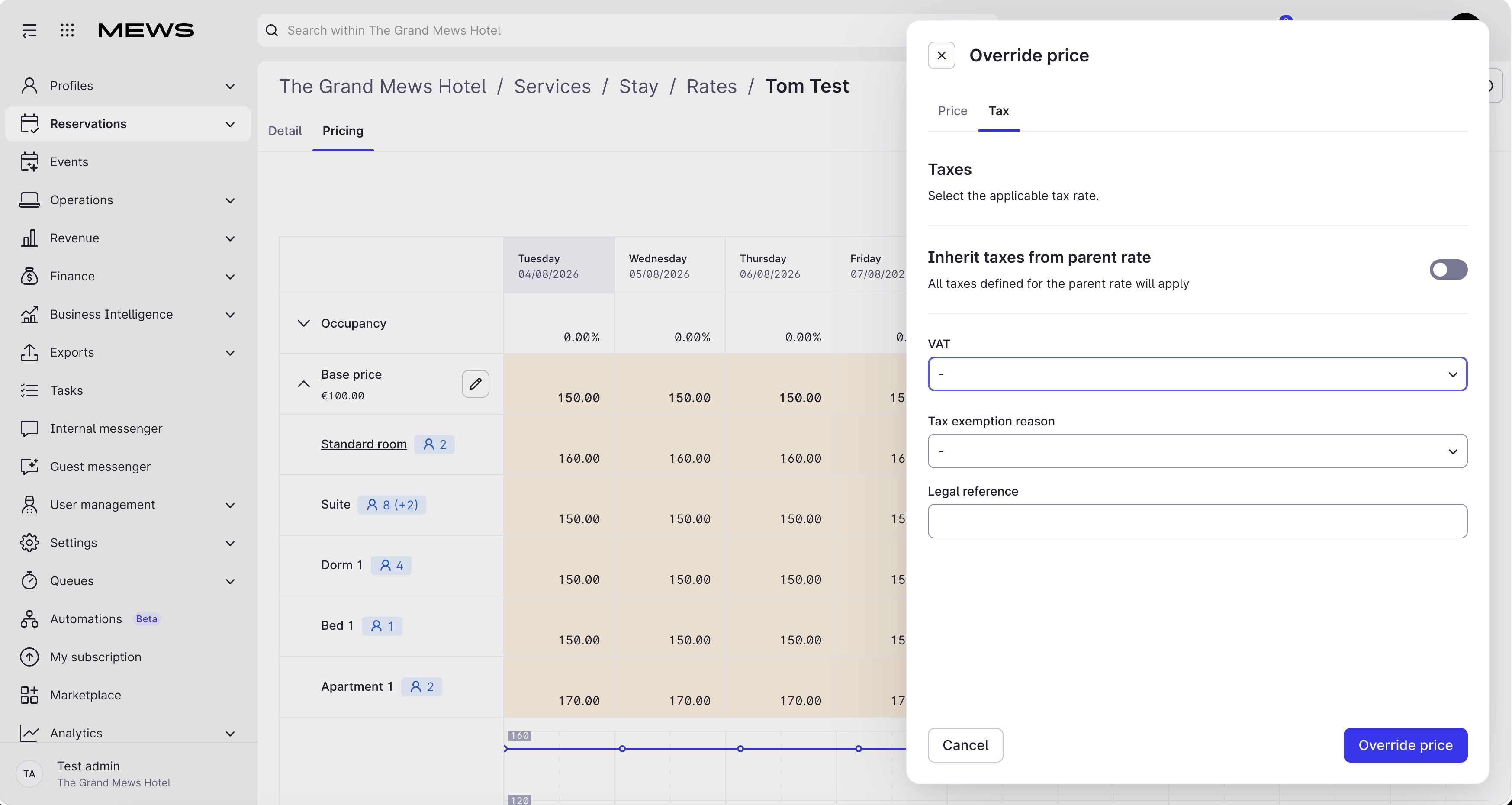Click the second point on the price graph

point(622,749)
